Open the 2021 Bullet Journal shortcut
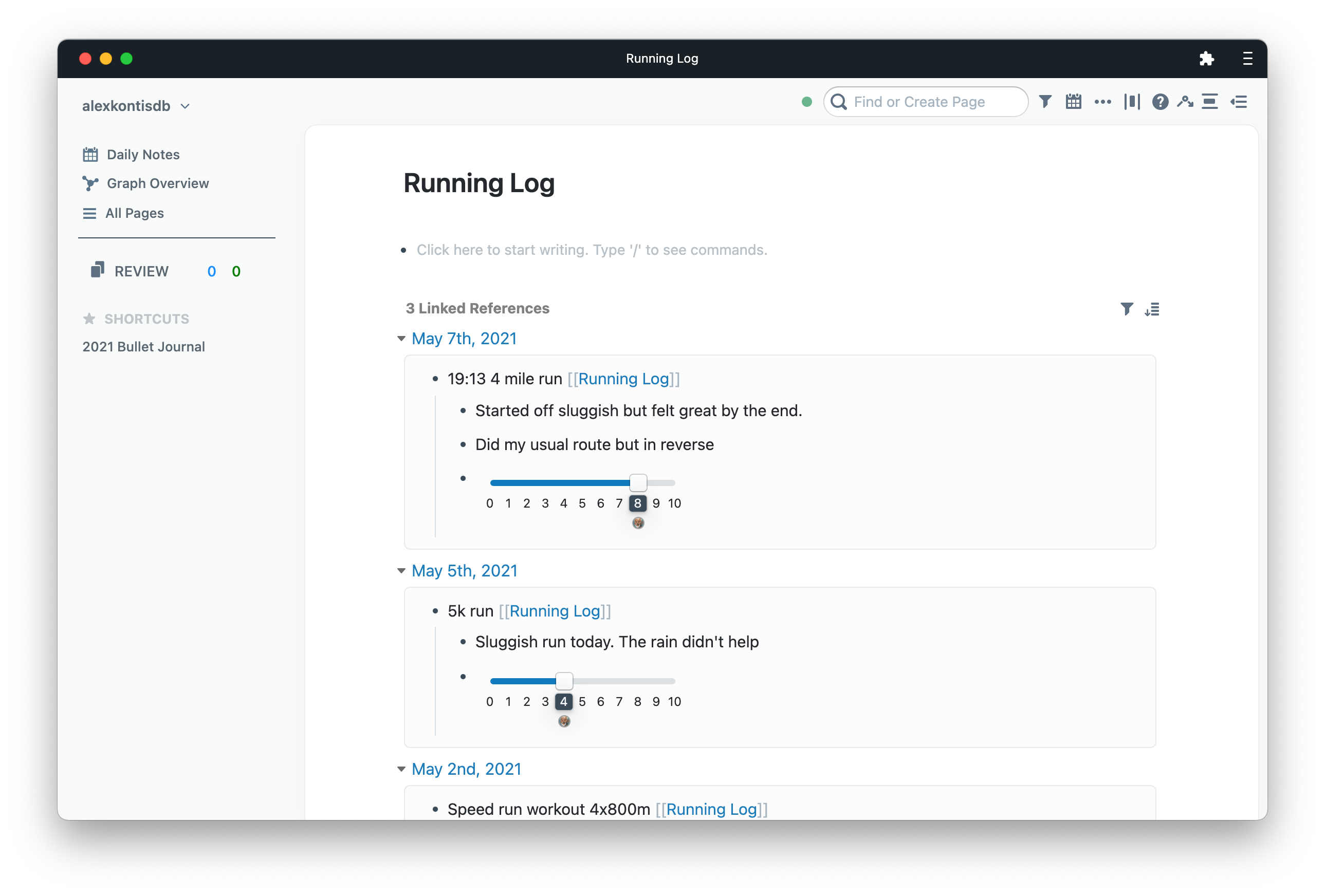Screen dimensions: 1325x896 (143, 347)
